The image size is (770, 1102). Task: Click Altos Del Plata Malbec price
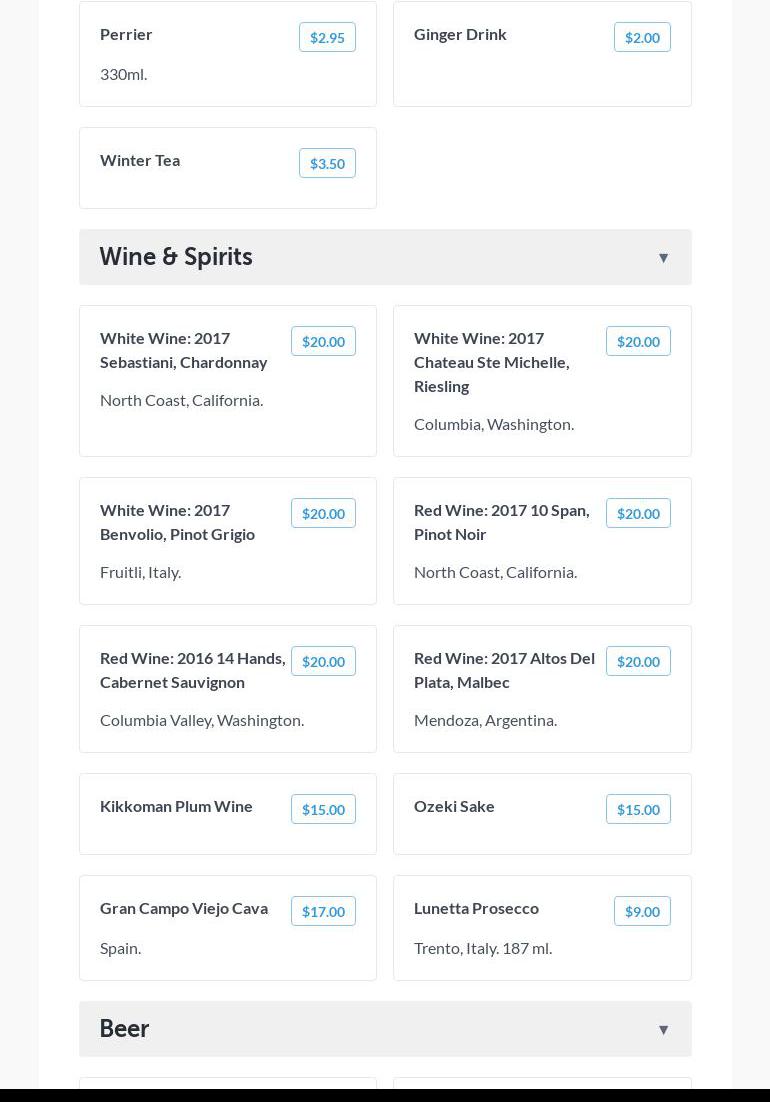(638, 662)
